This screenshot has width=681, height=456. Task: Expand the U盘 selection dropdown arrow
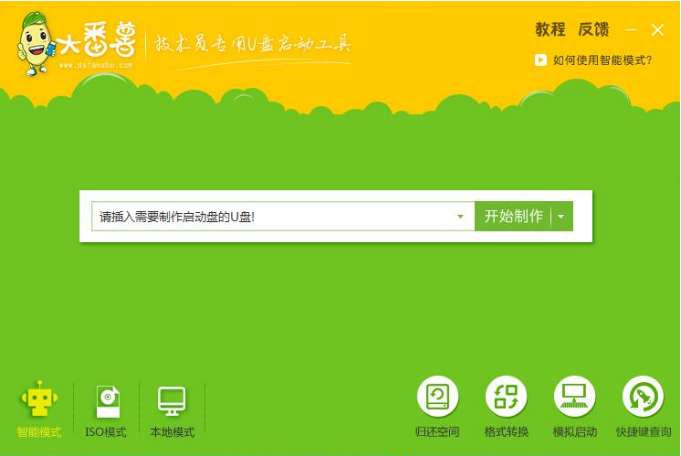[460, 216]
